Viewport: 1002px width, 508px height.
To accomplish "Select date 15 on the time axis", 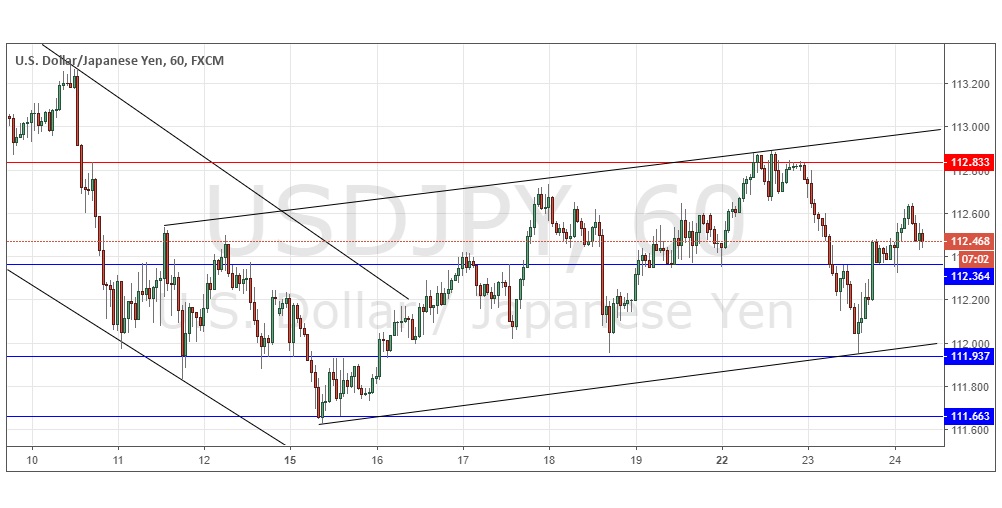I will point(290,462).
